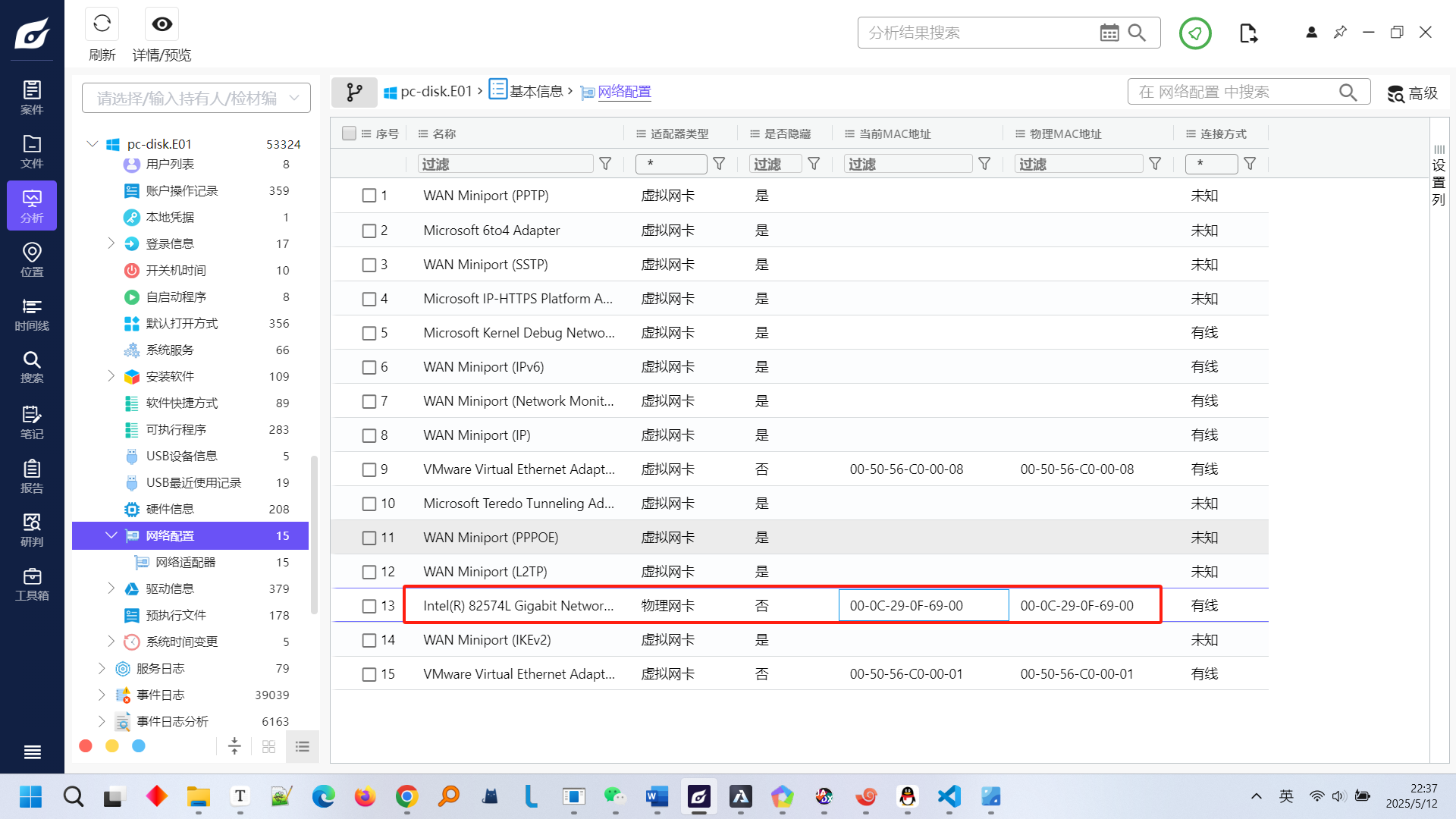Sort by 当前MAC地址 column header

[x=895, y=133]
